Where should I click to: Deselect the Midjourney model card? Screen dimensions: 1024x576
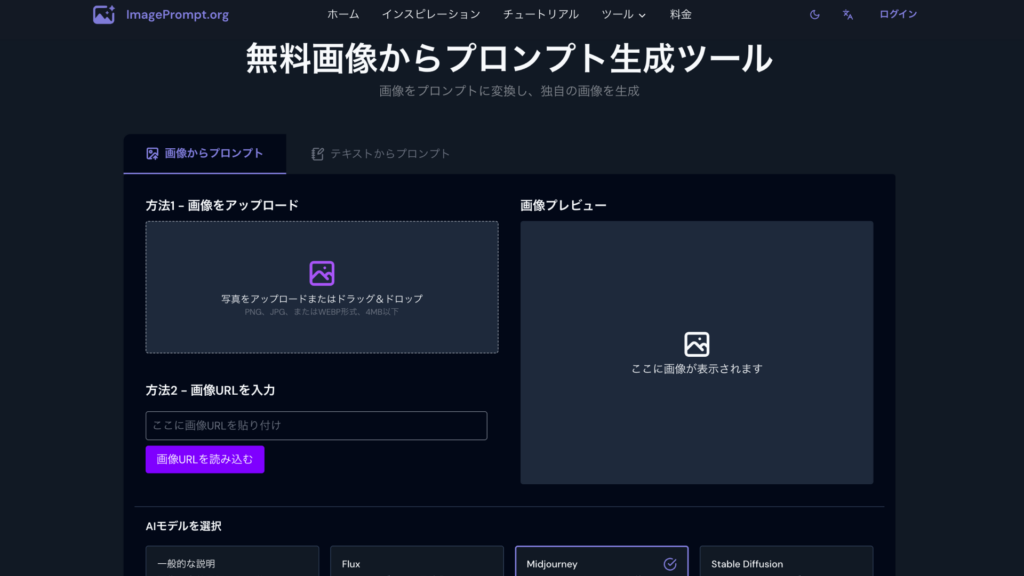pos(600,563)
